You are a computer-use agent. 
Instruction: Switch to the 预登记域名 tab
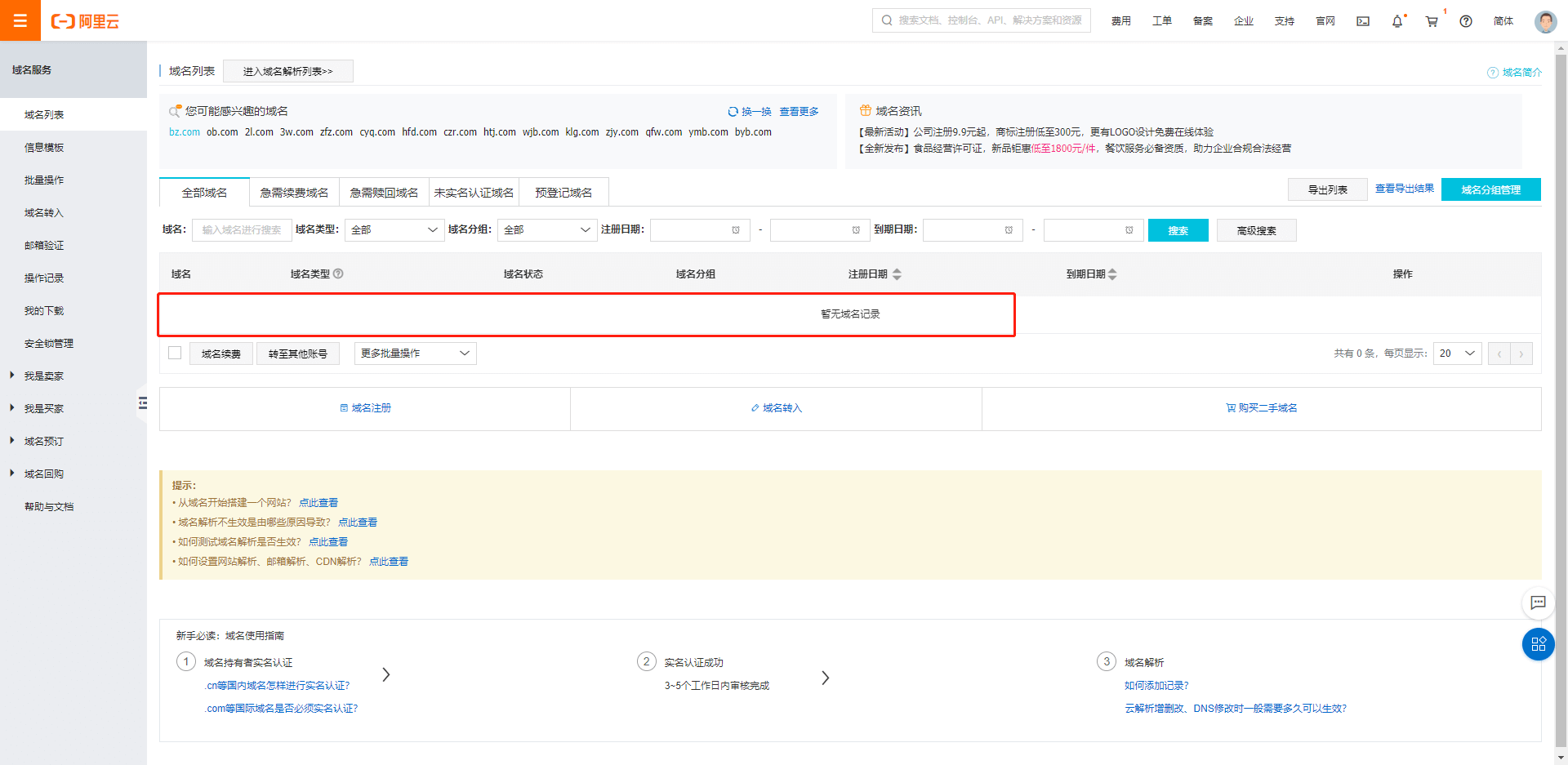coord(563,193)
